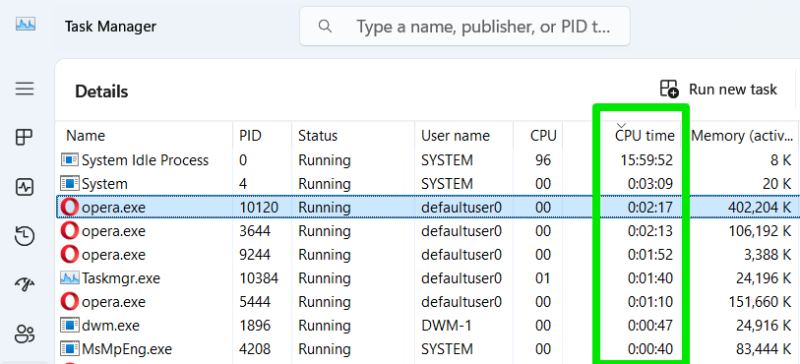
Task: Open the Startup apps page in sidebar
Action: [x=24, y=284]
